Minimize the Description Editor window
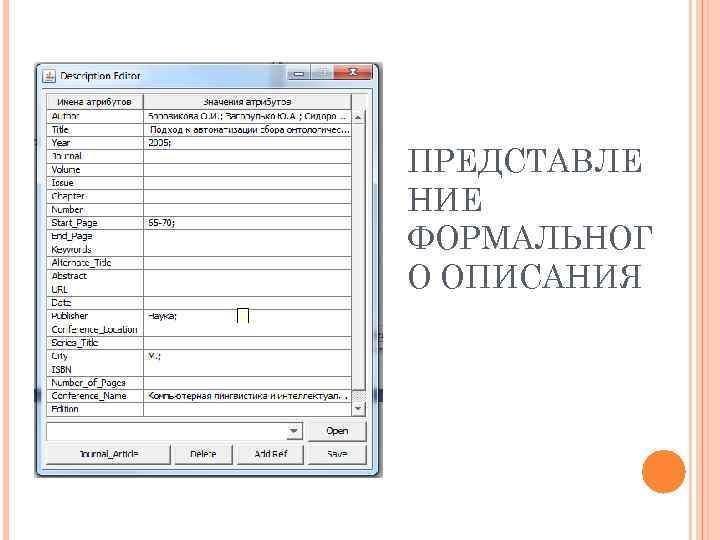The image size is (720, 540). point(299,73)
